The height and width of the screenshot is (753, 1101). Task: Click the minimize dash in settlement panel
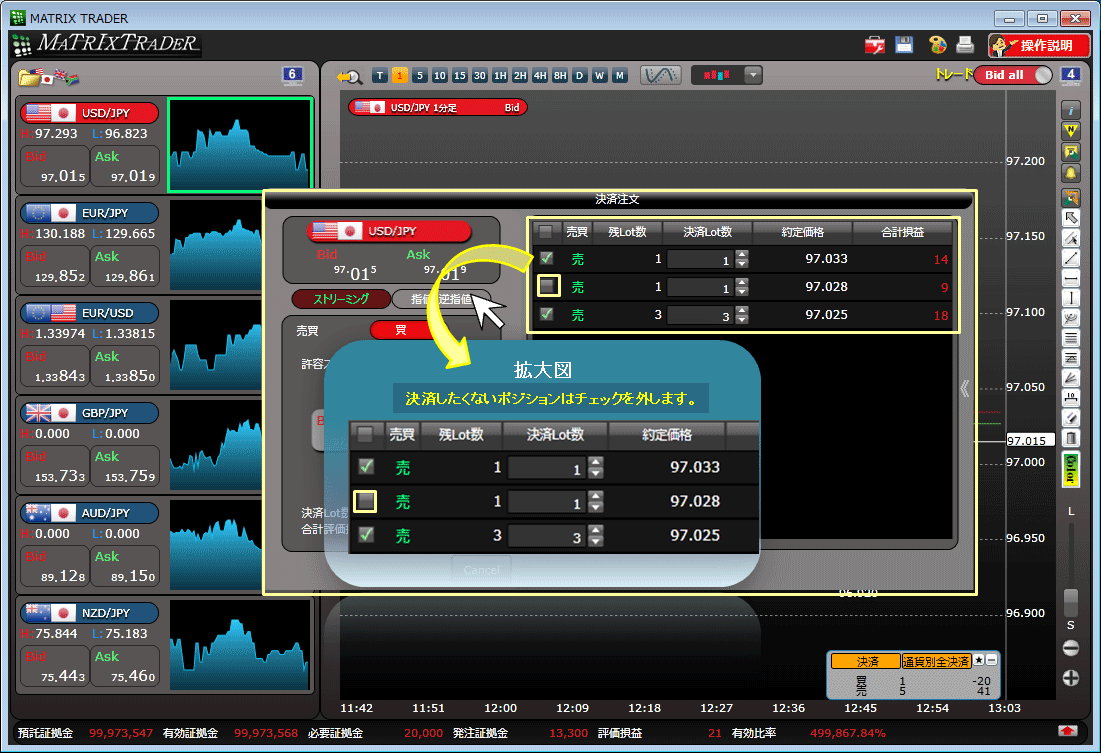tap(991, 660)
